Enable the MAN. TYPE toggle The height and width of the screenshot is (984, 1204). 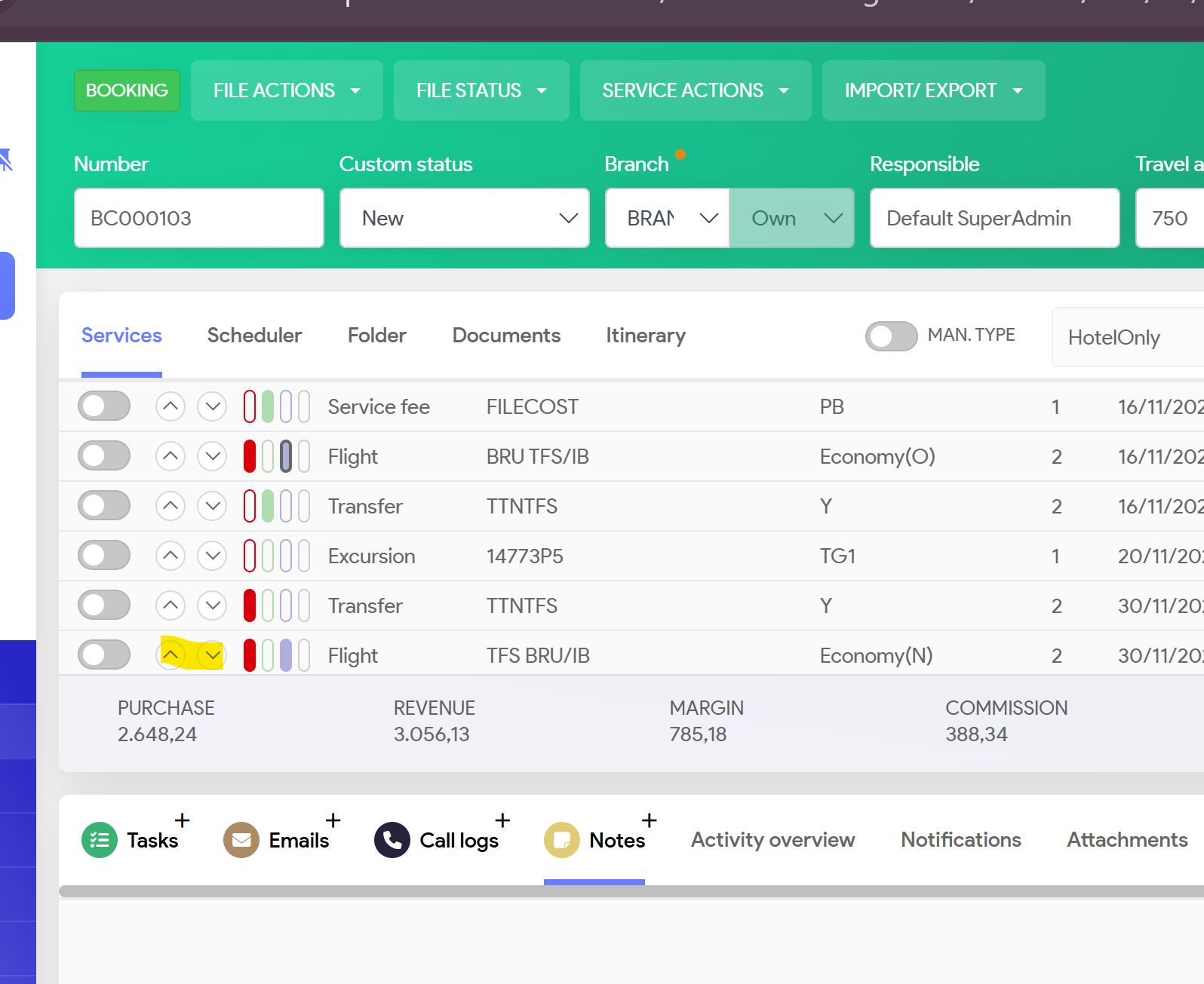click(891, 336)
